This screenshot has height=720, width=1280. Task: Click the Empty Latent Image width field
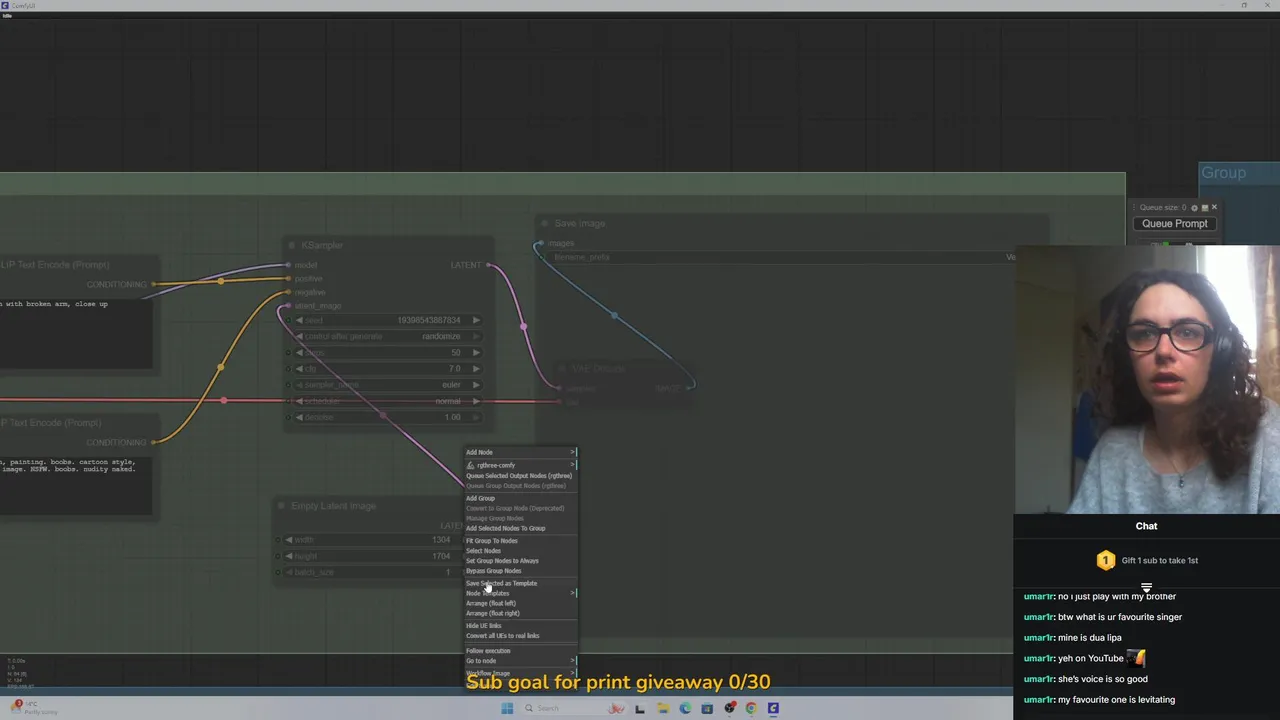point(372,540)
